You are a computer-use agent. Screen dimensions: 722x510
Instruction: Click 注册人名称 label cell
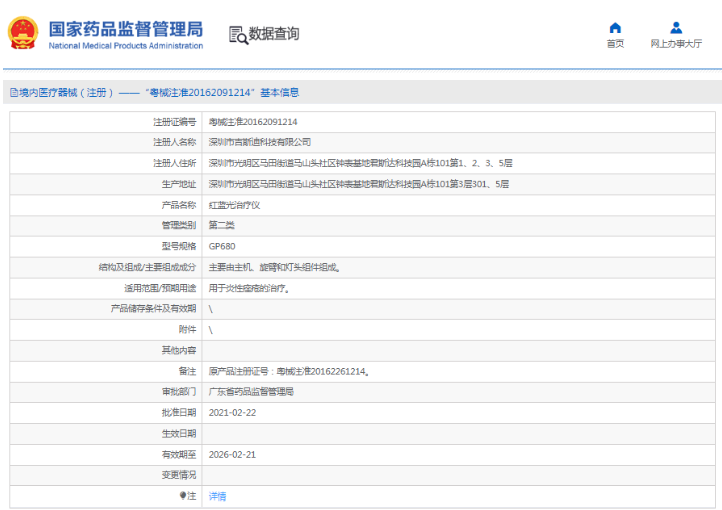click(106, 142)
